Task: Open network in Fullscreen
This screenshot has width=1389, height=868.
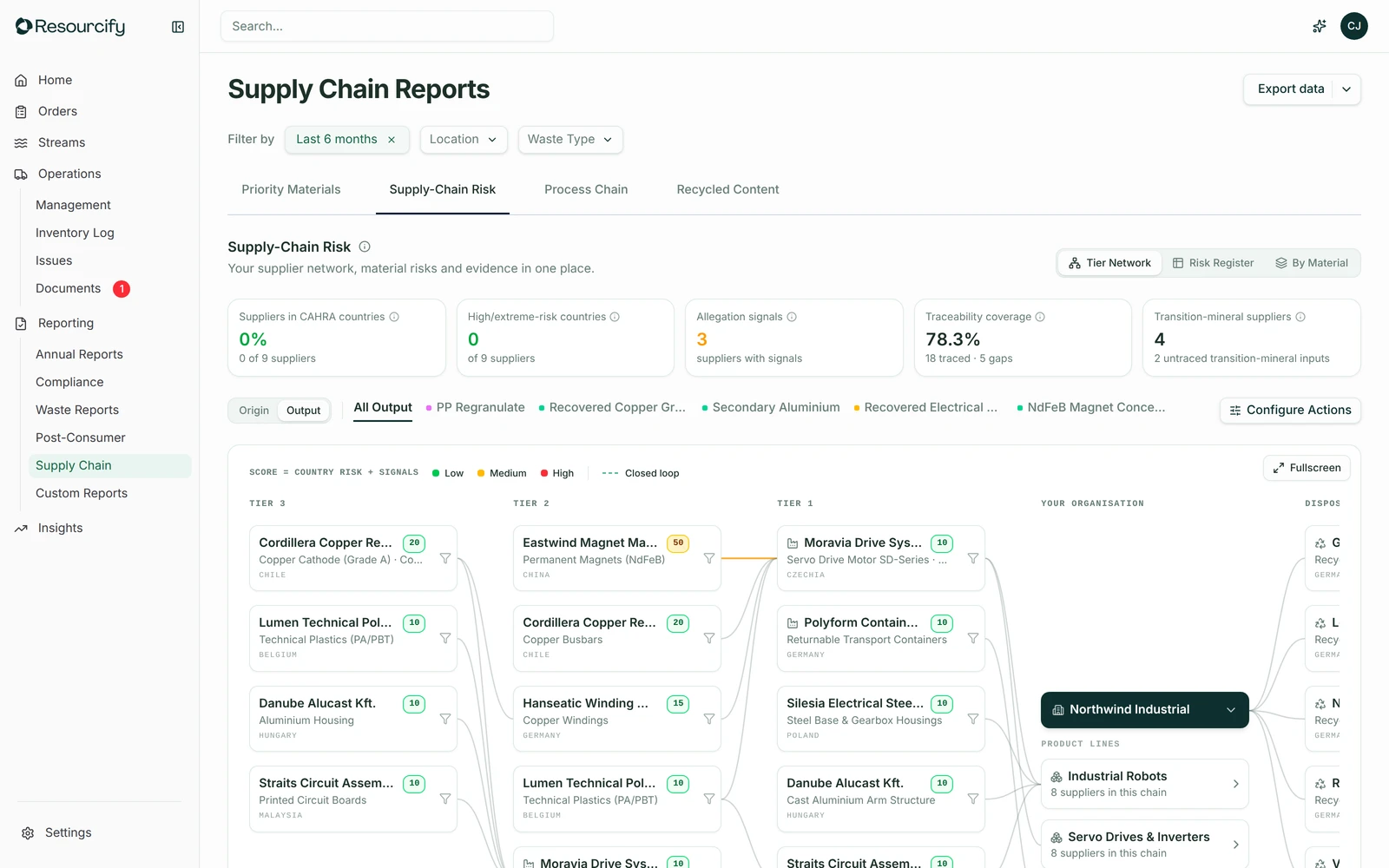Action: click(x=1307, y=468)
